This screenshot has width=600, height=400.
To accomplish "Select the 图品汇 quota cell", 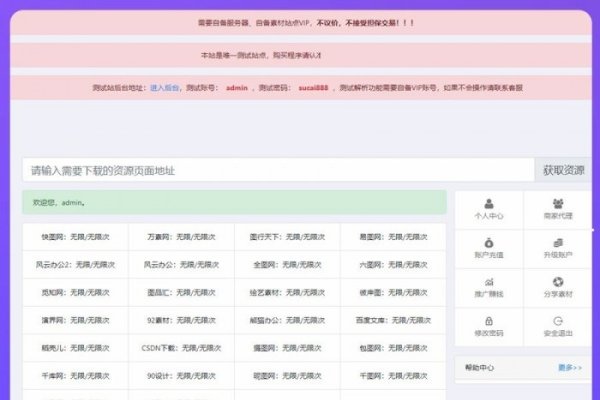I will point(181,292).
